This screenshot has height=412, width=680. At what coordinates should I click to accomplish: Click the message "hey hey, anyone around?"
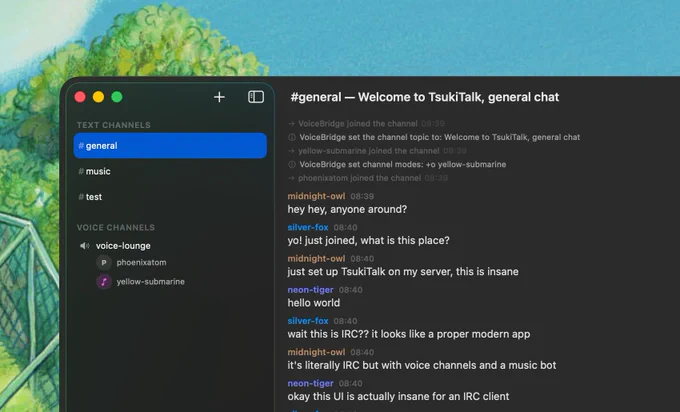click(x=347, y=209)
